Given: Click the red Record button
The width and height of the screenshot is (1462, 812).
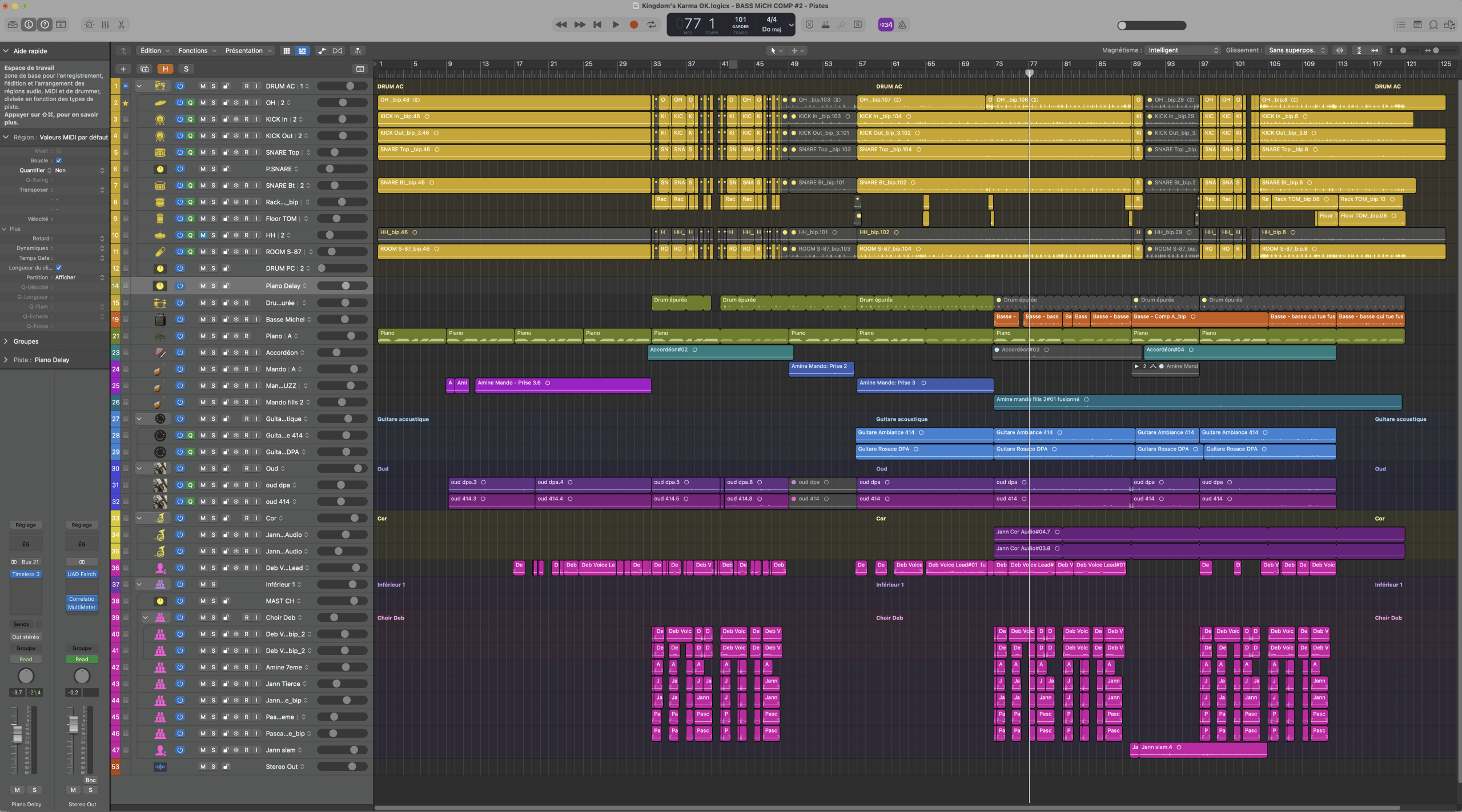Looking at the screenshot, I should (633, 25).
